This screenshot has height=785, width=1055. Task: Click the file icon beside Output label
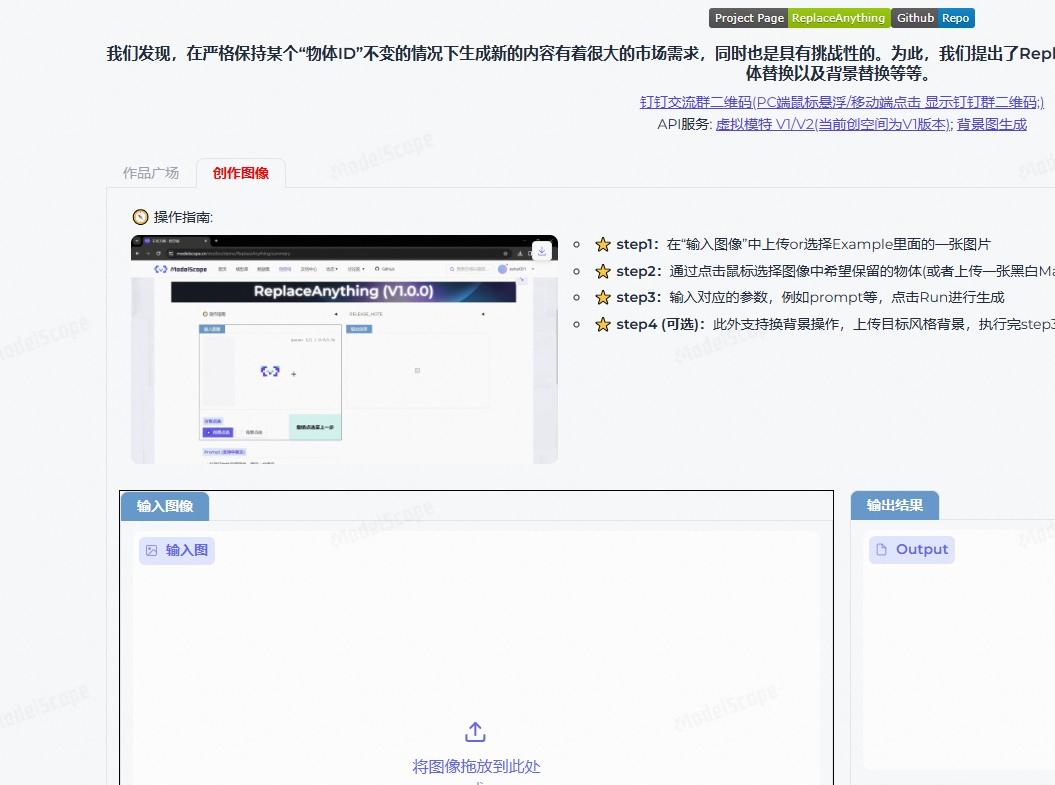(881, 549)
